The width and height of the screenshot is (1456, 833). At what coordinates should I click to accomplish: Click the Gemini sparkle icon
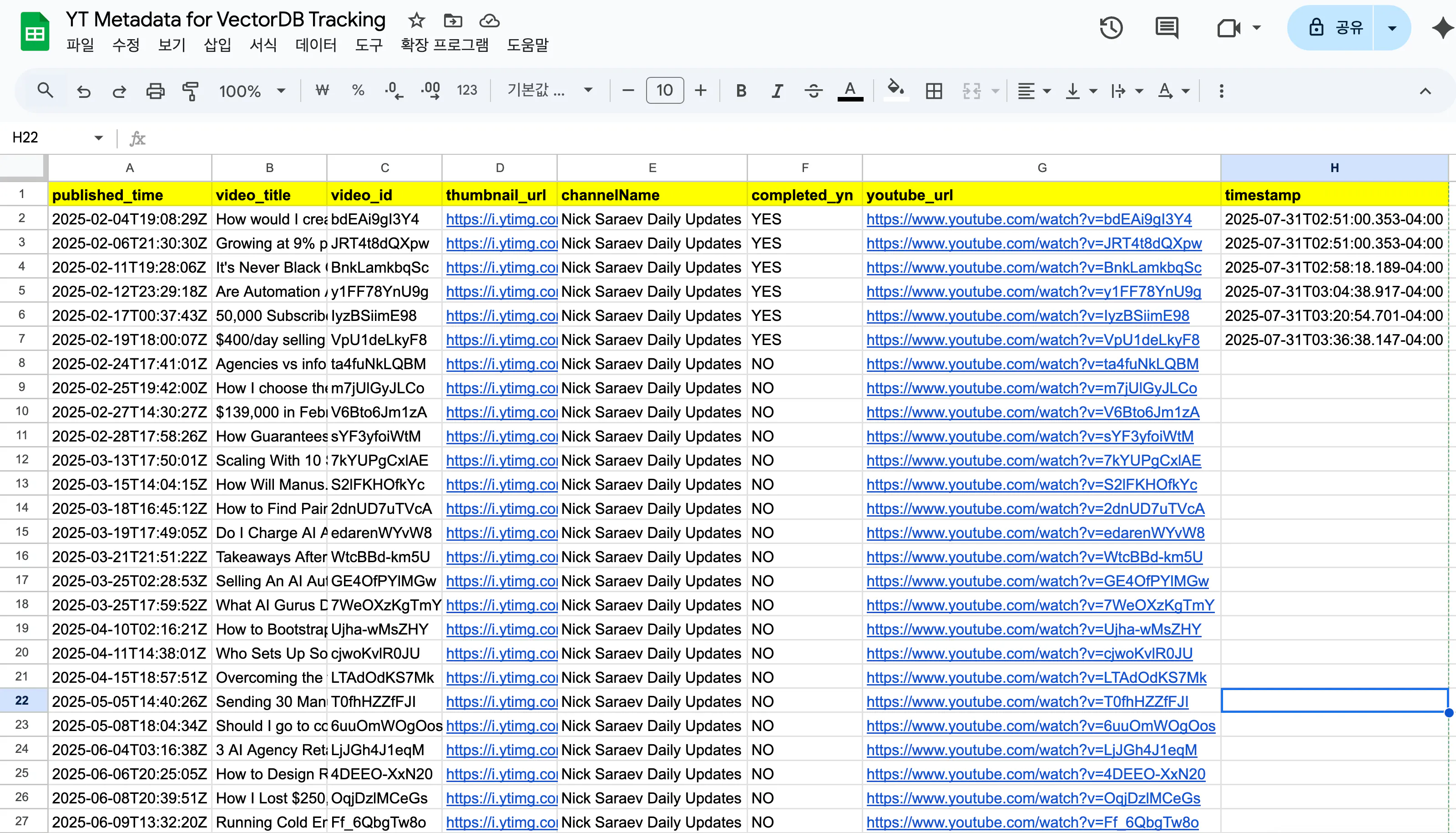1442,27
